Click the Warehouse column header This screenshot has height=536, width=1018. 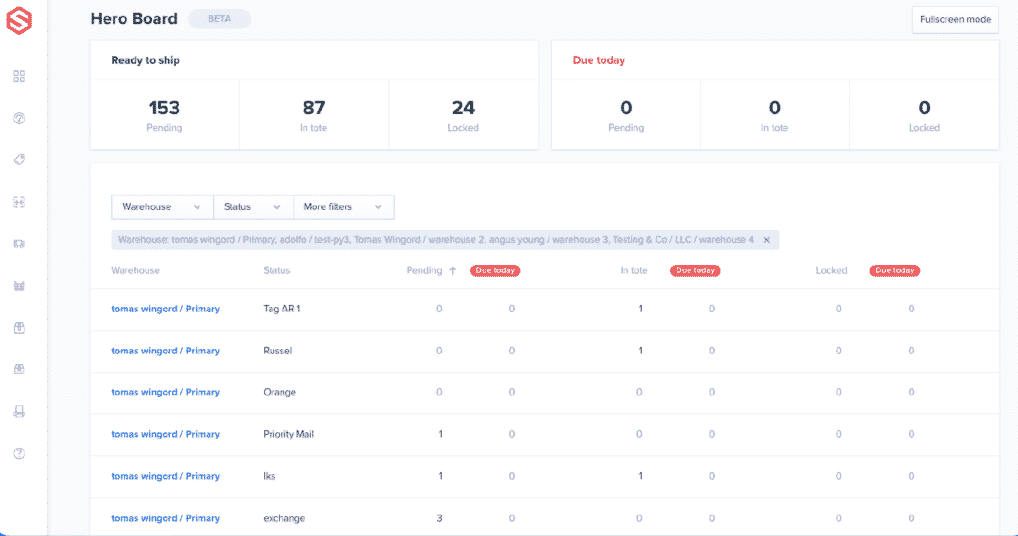[x=135, y=271]
